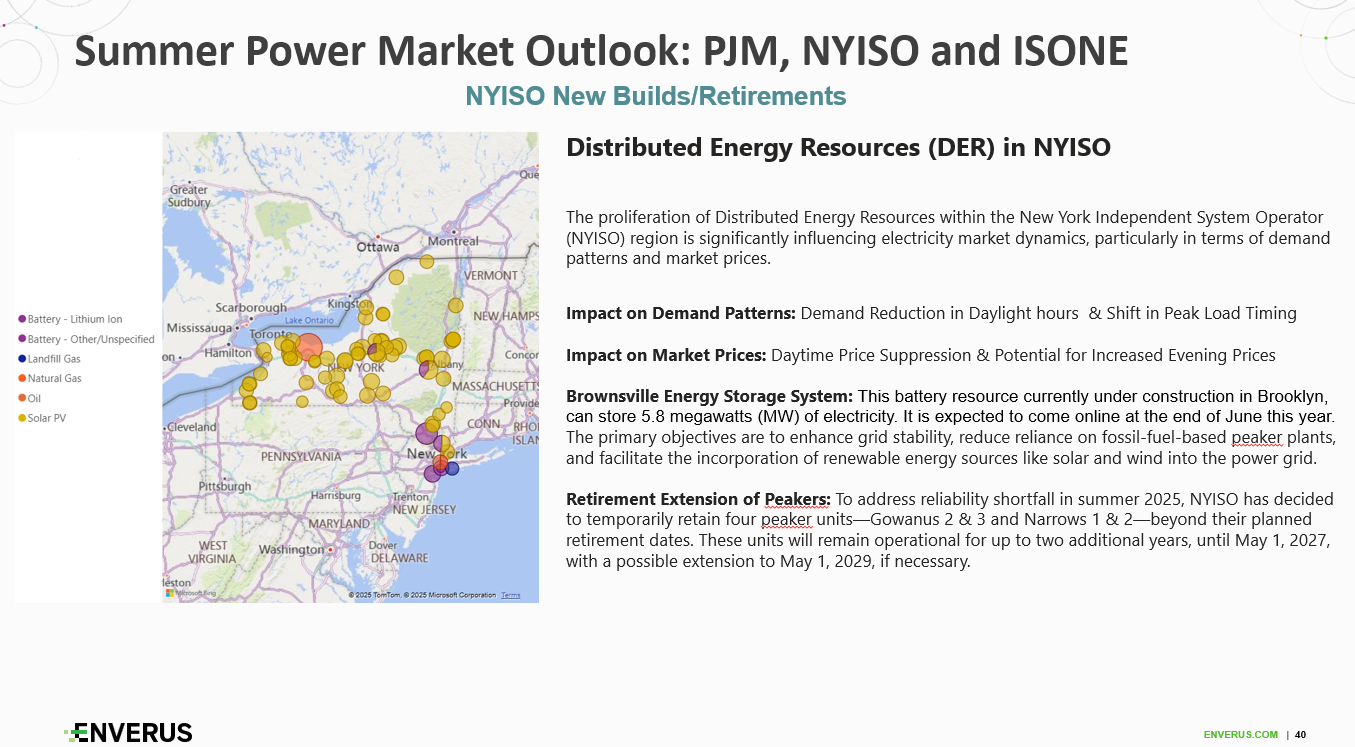Click the slide title Summer Power Market Outlook
Screen dimensions: 1355x747
(602, 51)
